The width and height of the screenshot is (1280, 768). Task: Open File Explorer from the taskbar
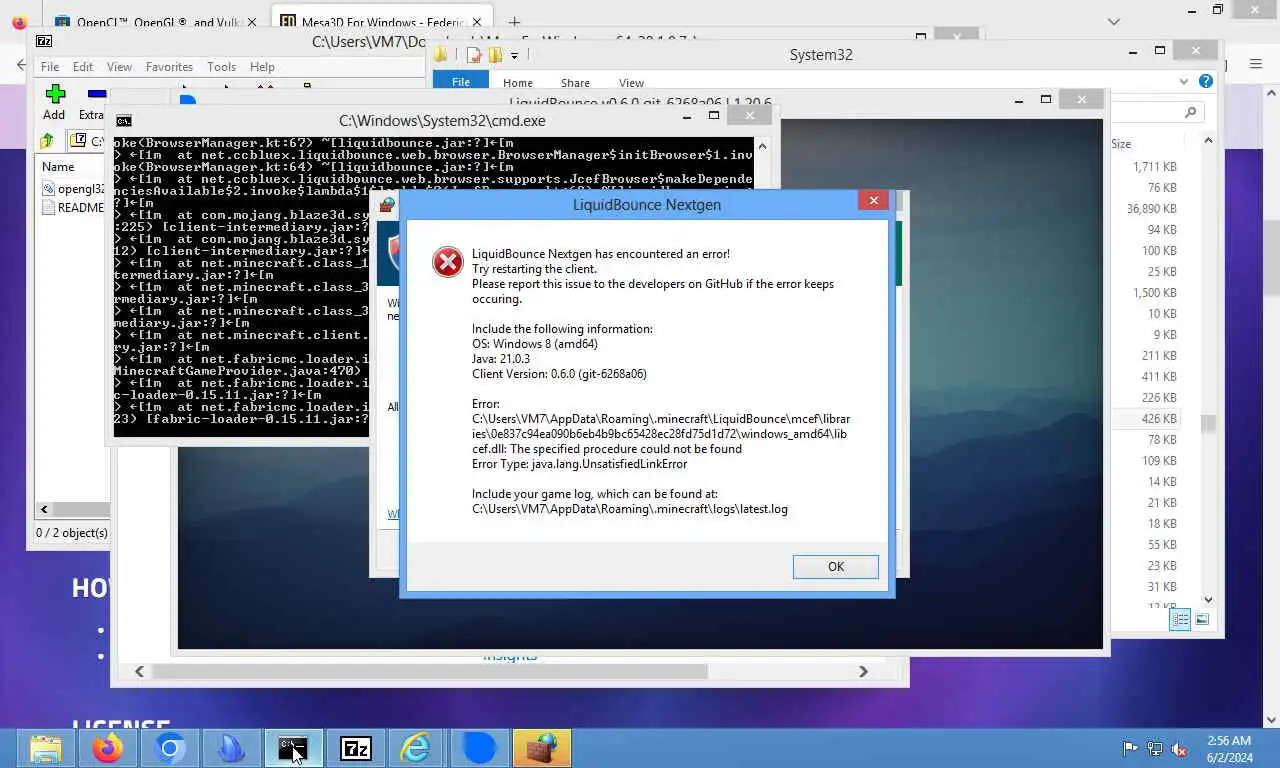(x=46, y=748)
